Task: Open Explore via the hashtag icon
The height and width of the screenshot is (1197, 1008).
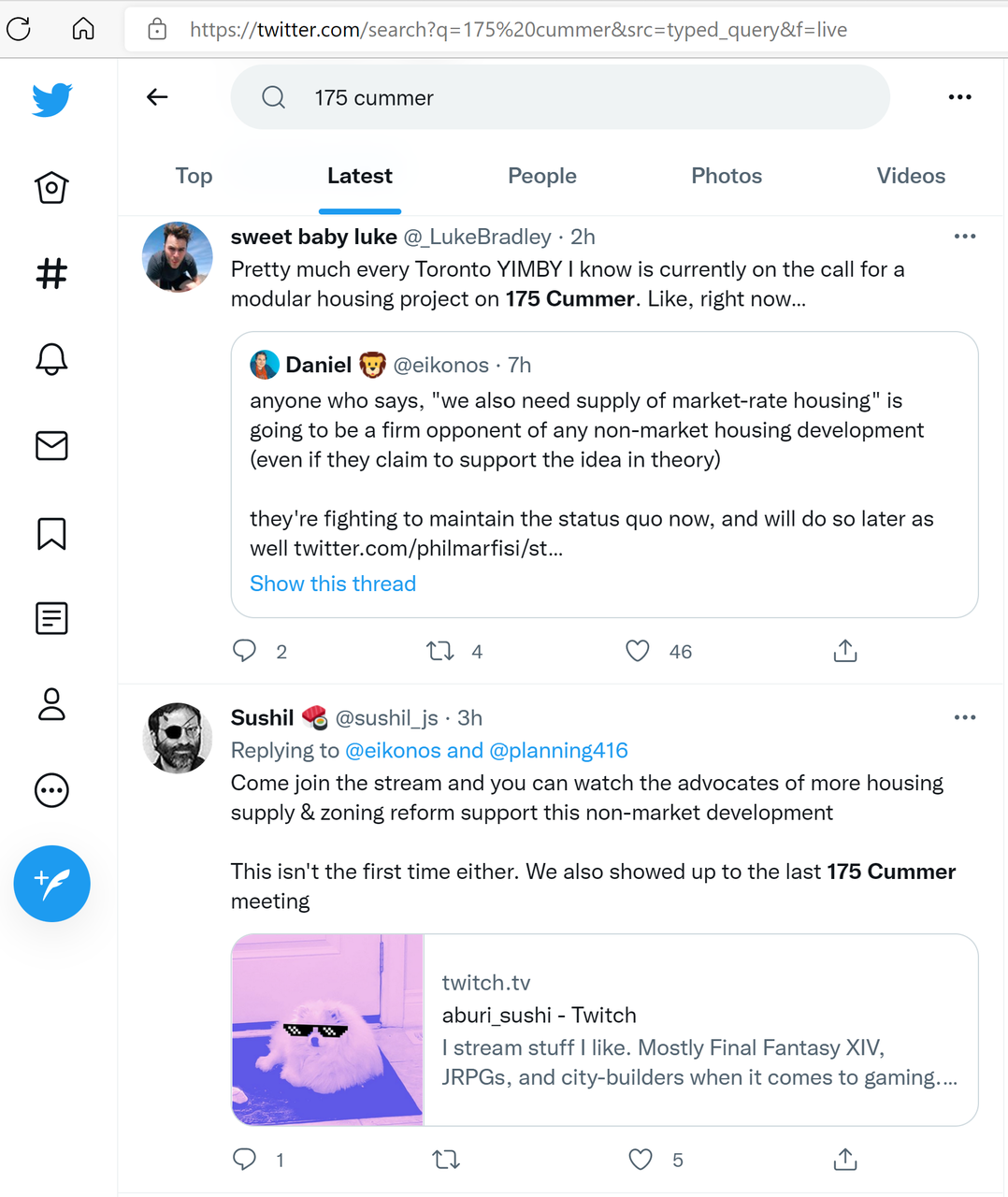Action: pyautogui.click(x=51, y=273)
